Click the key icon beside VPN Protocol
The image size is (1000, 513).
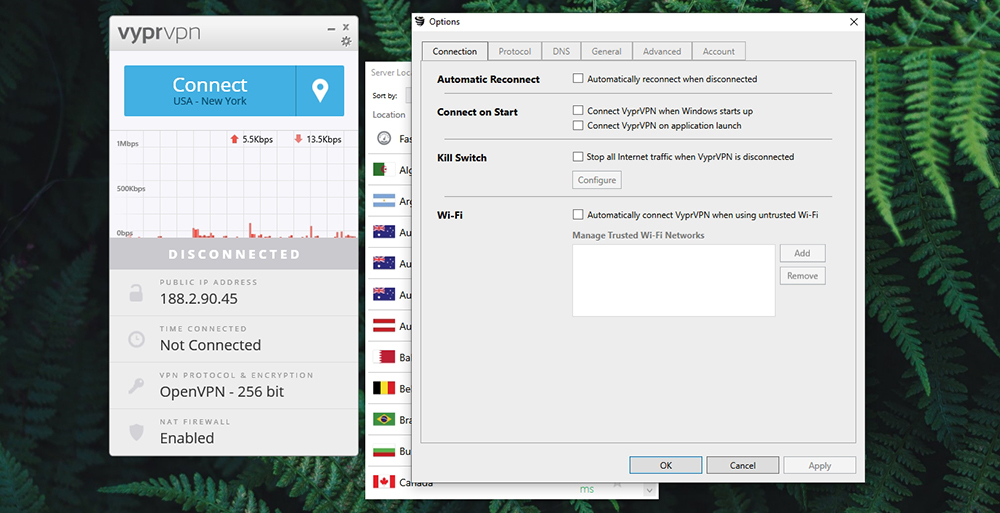point(136,385)
